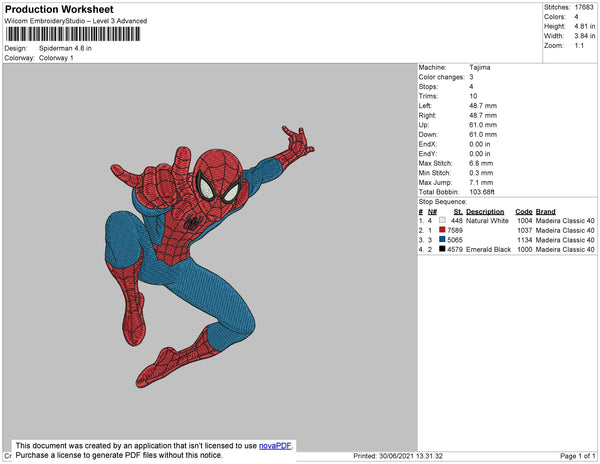Click the red thread color swatch
Viewport: 600px width, 464px height.
click(442, 230)
